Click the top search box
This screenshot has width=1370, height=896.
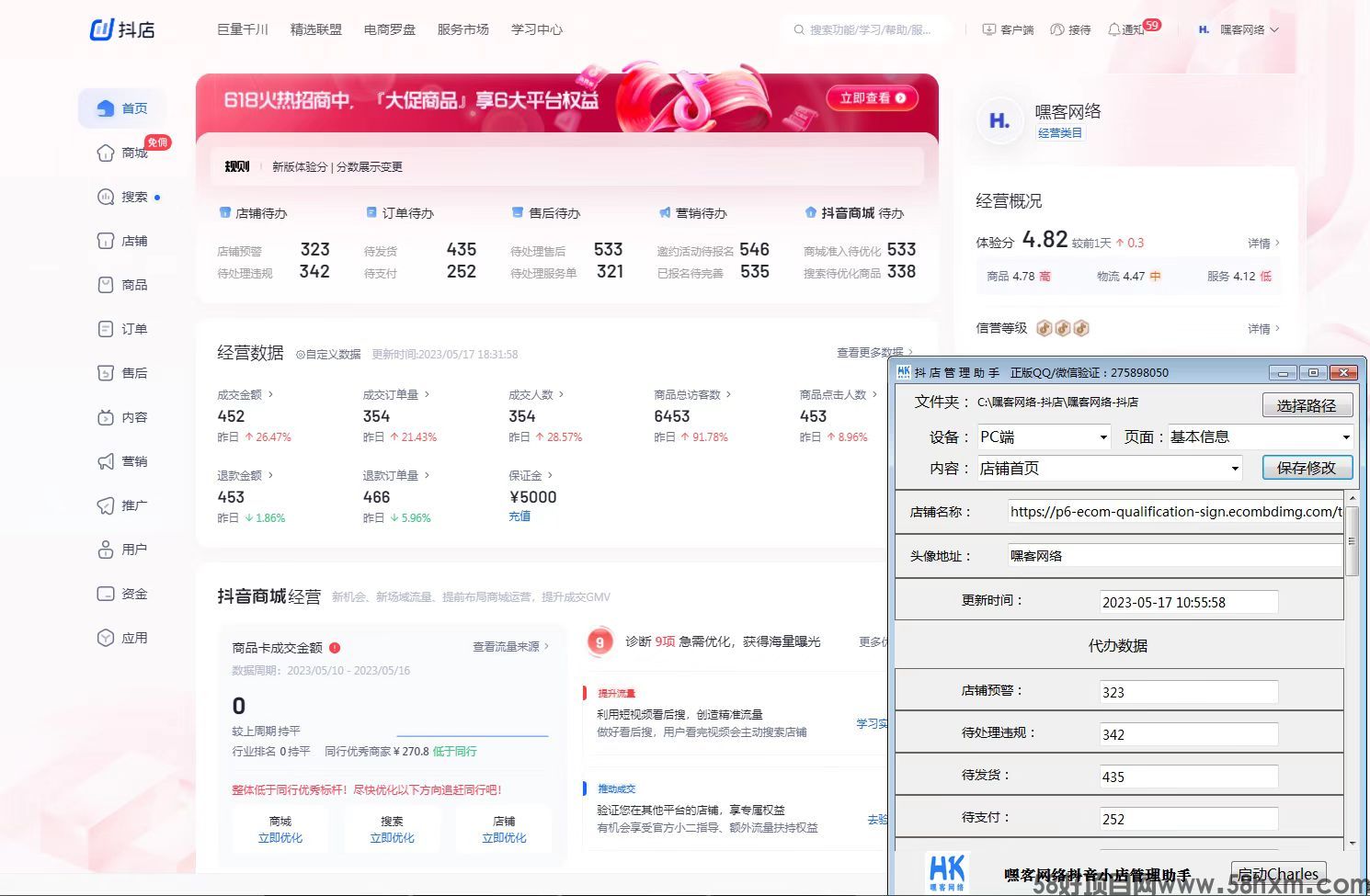pyautogui.click(x=869, y=29)
